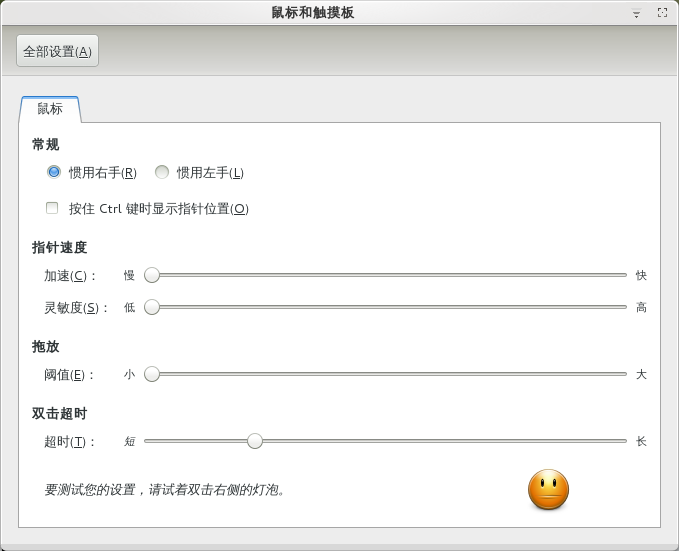Click the 阈值 drag threshold slider handle
Viewport: 679px width, 551px height.
pyautogui.click(x=152, y=374)
